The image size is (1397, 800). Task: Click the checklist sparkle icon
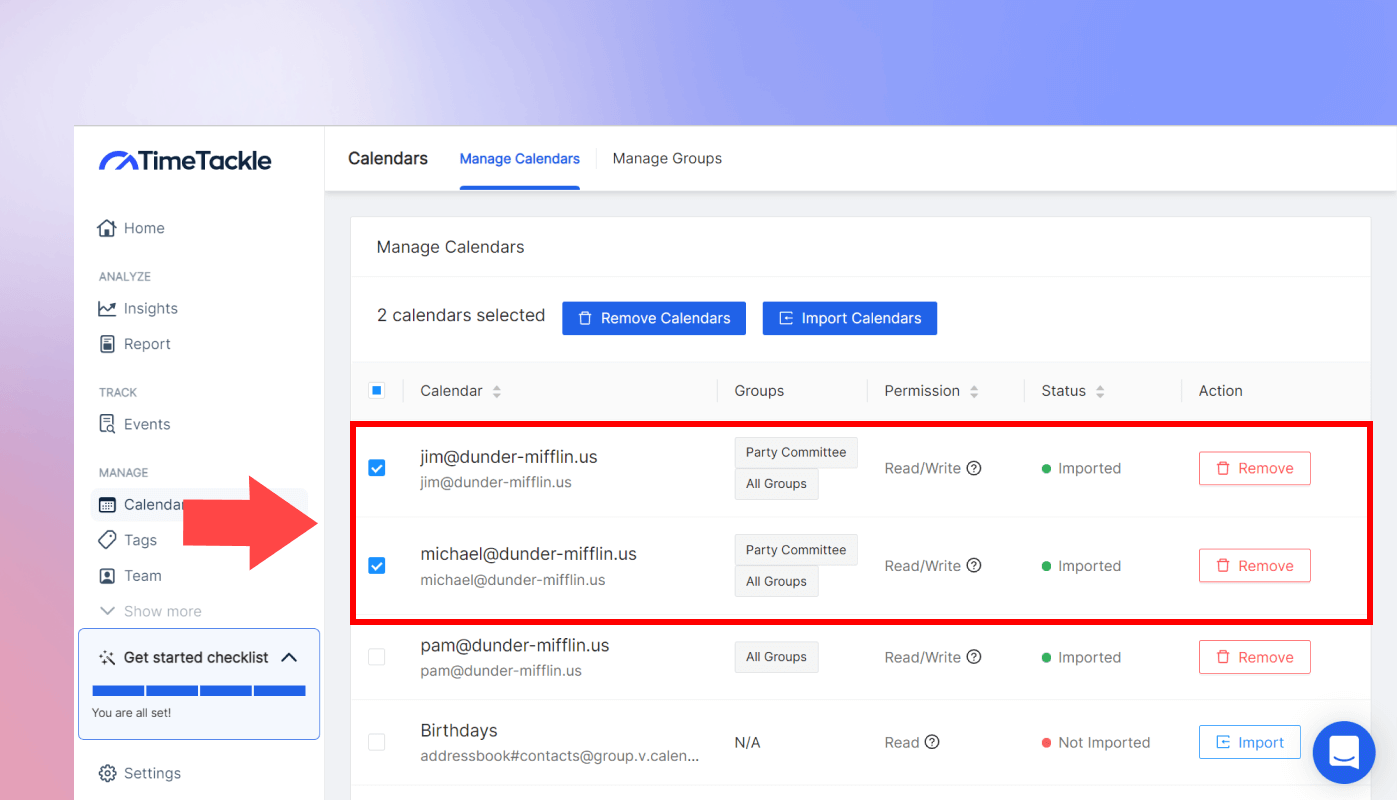click(x=107, y=657)
